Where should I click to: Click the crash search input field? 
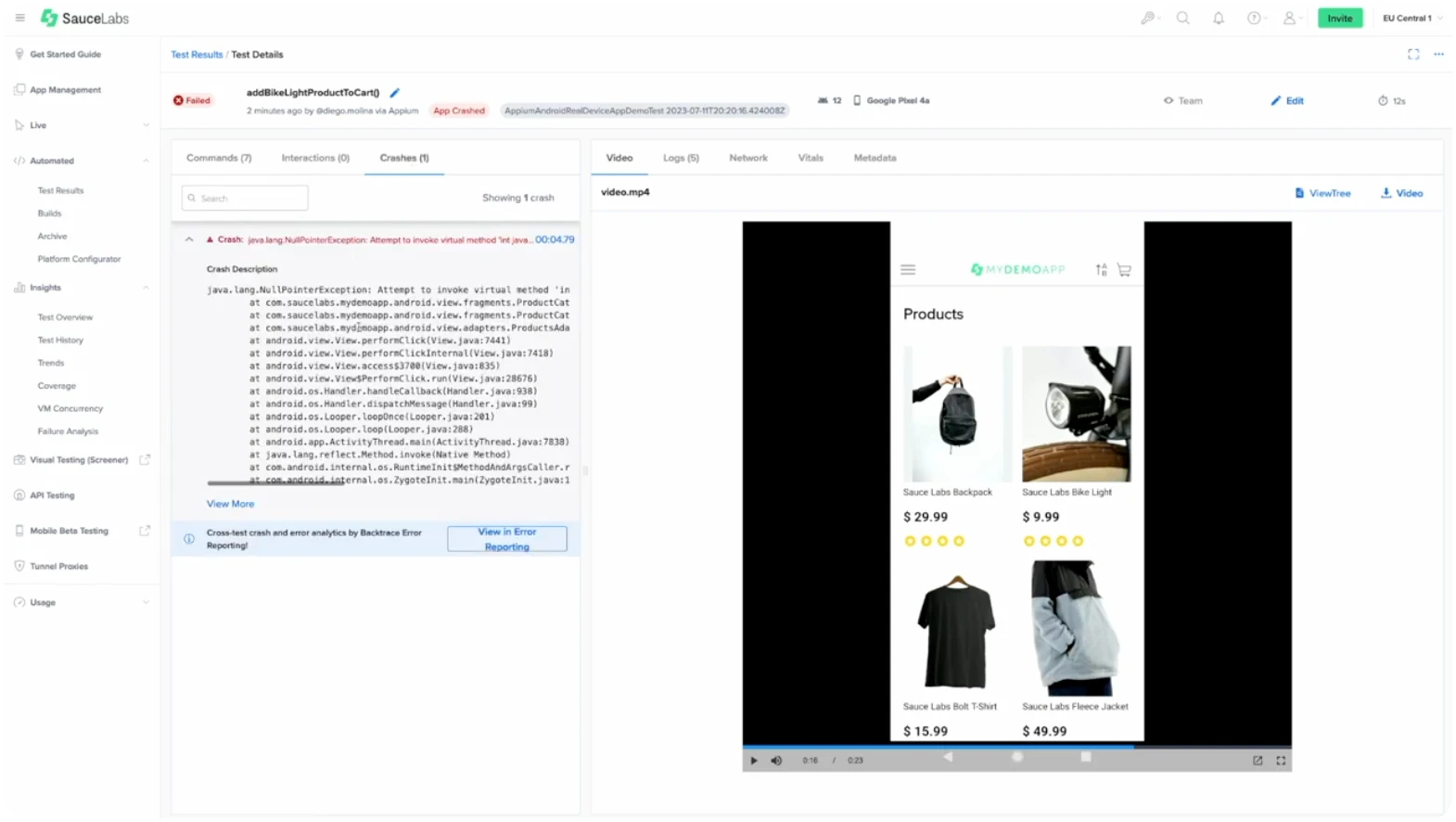[245, 198]
